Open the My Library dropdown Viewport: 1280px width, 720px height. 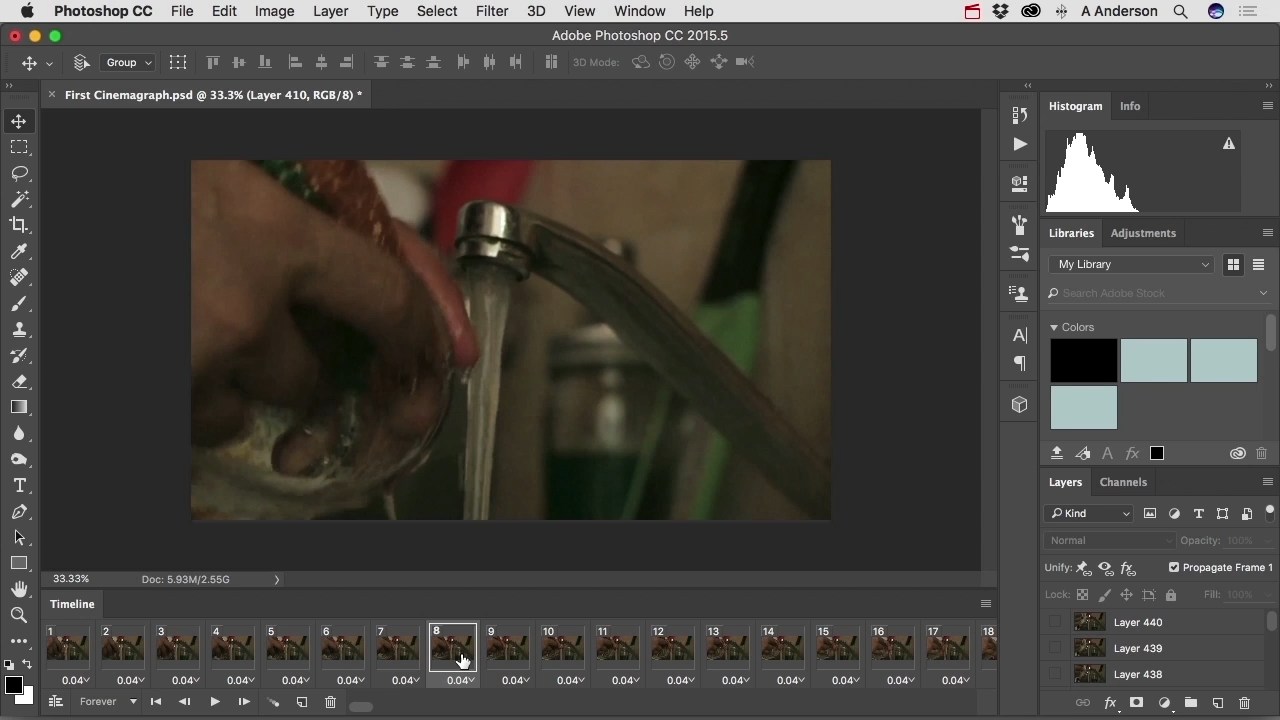coord(1133,264)
